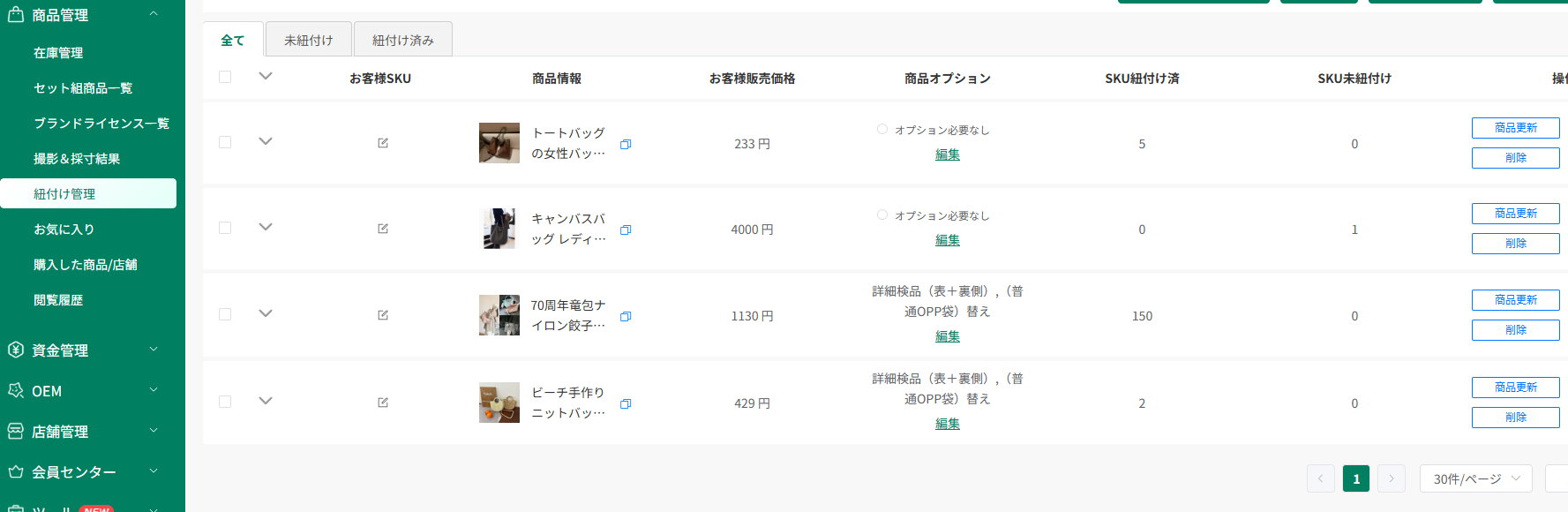Open the ピーチ手作り product thumbnail

coord(499,403)
